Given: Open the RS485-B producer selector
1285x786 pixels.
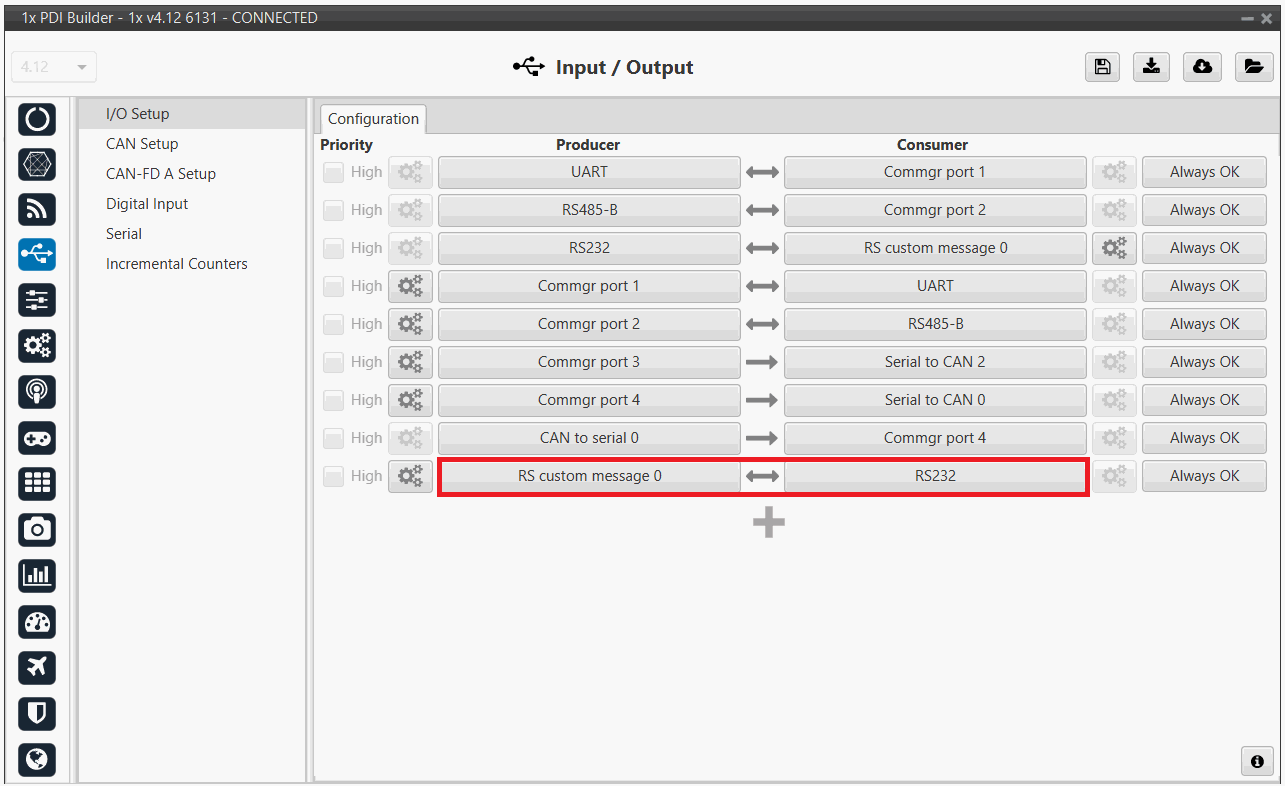Looking at the screenshot, I should click(589, 210).
